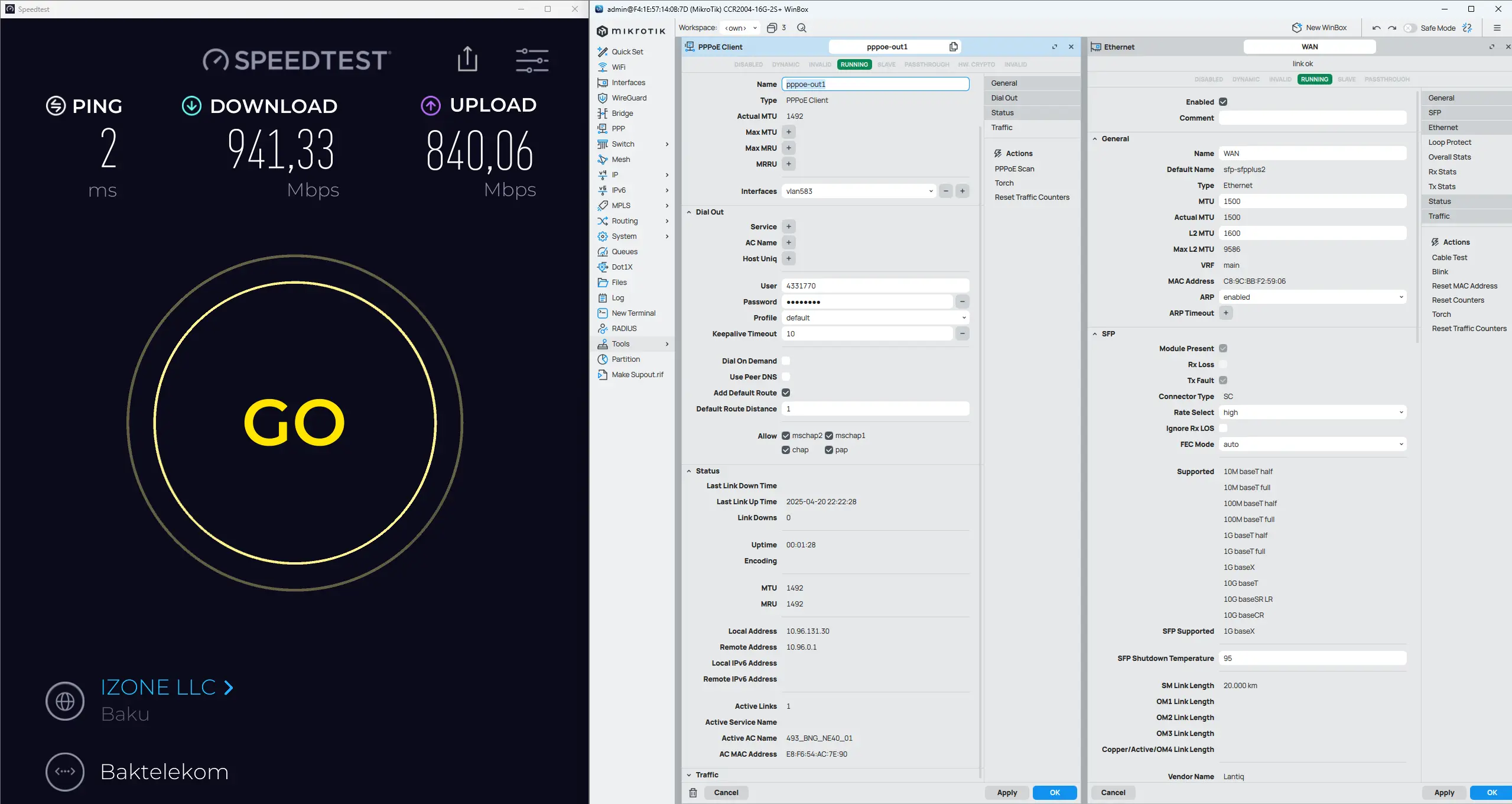Open Log from sidebar
This screenshot has height=804, width=1512.
(x=617, y=297)
